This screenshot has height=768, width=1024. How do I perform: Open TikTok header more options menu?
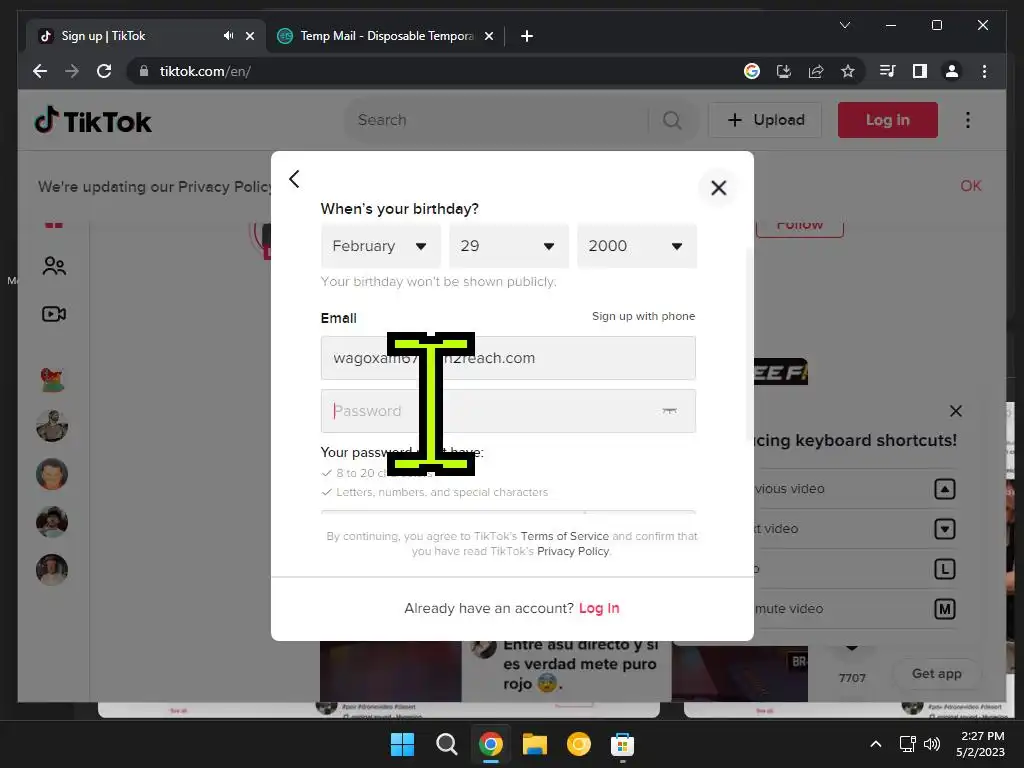[968, 120]
